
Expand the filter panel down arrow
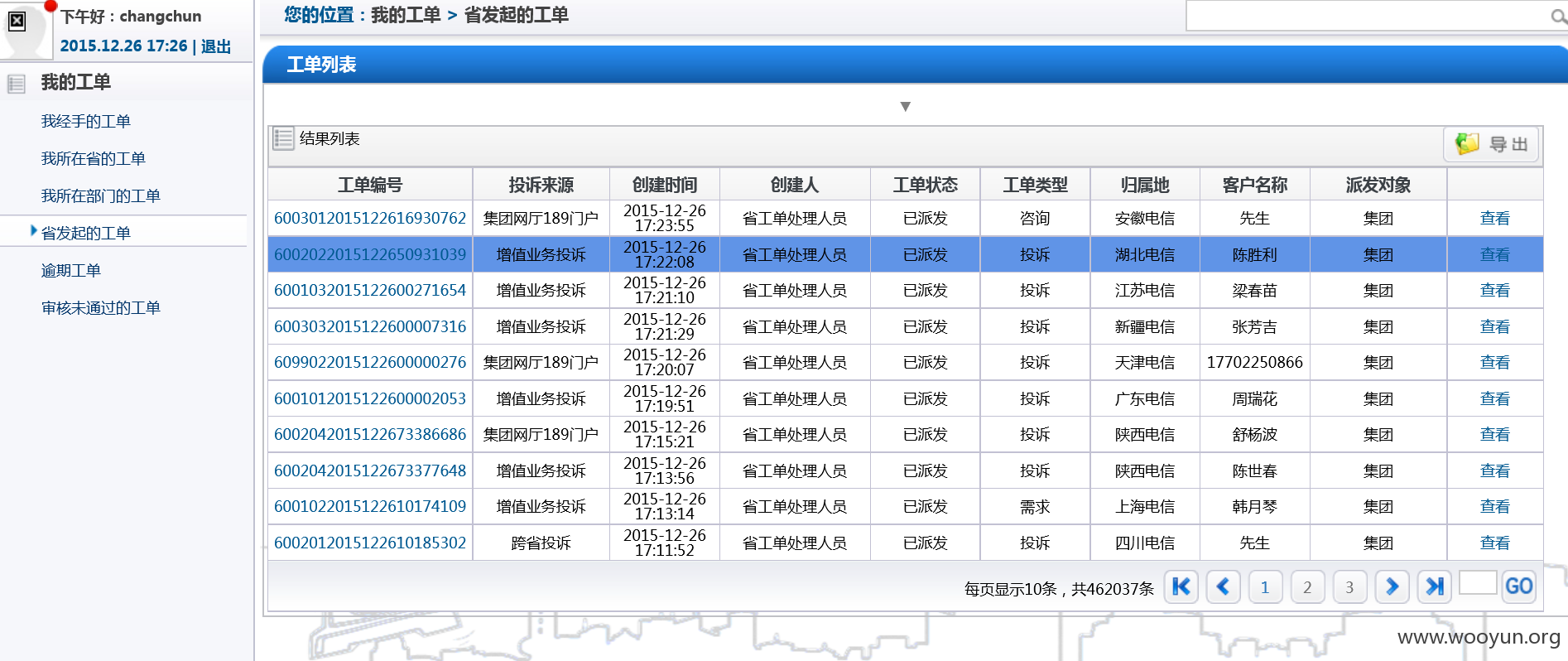coord(906,106)
